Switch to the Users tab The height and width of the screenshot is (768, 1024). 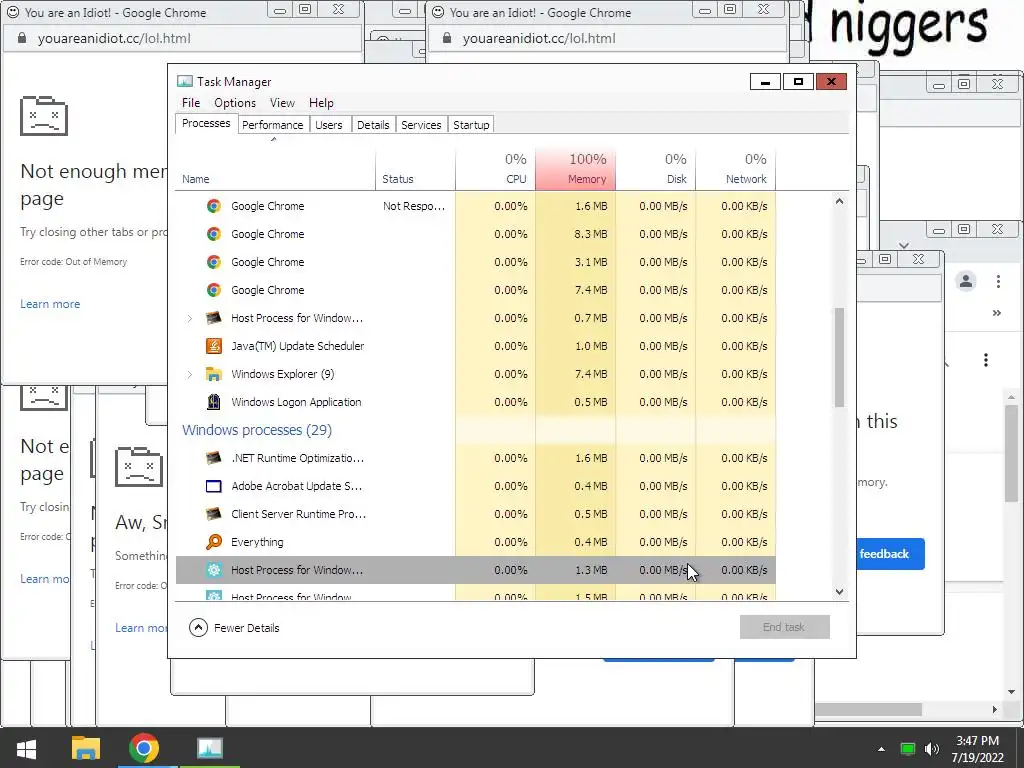[328, 125]
